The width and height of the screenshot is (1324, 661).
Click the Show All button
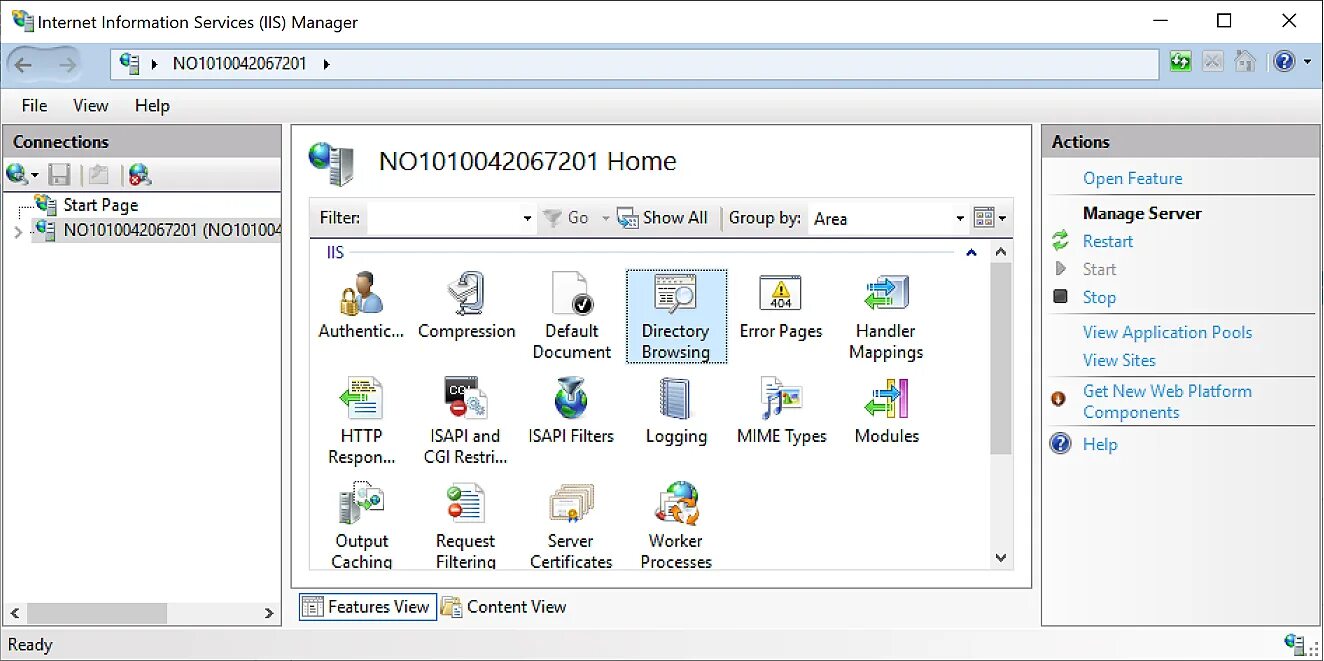point(663,218)
